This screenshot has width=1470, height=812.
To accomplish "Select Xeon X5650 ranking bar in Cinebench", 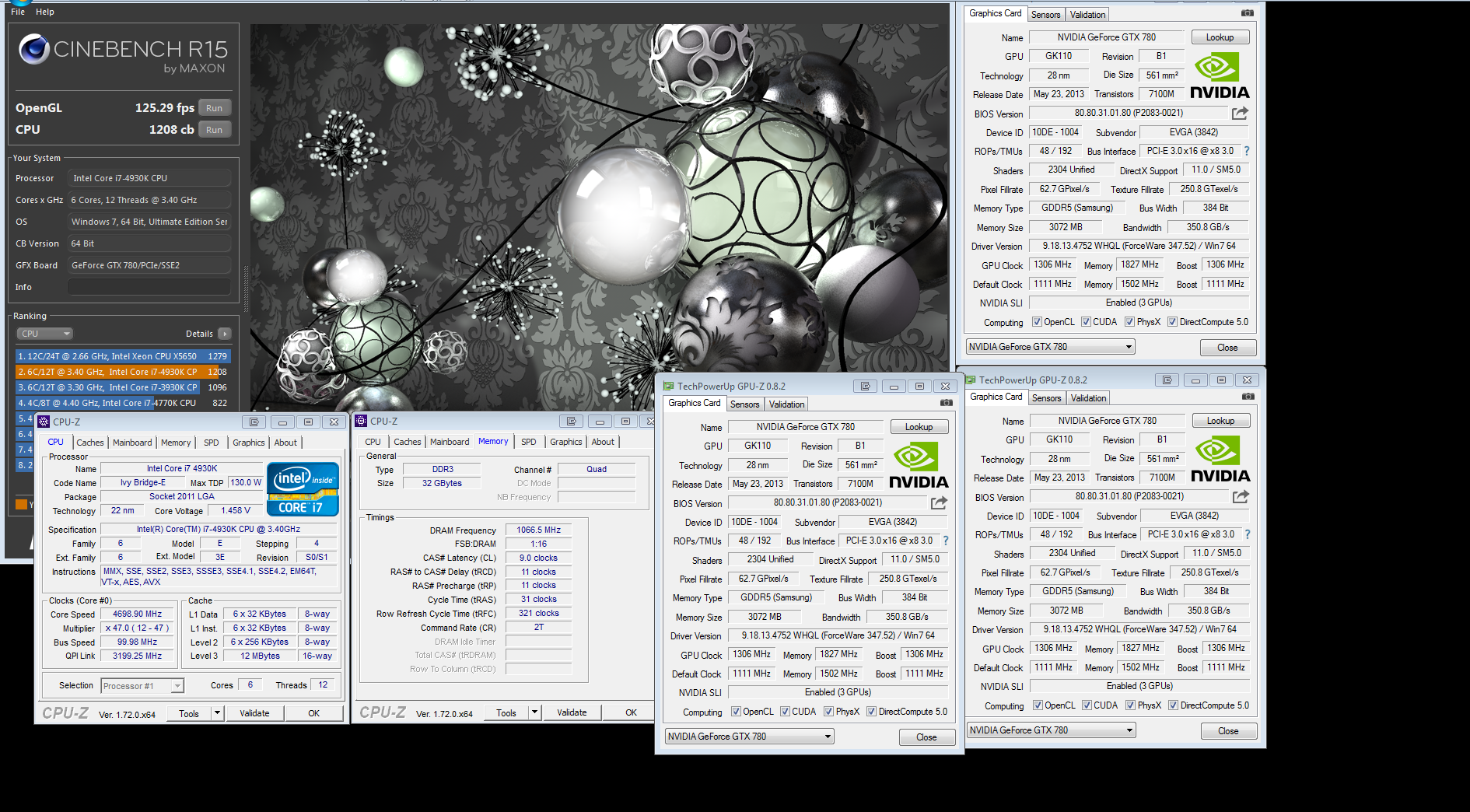I will (124, 356).
